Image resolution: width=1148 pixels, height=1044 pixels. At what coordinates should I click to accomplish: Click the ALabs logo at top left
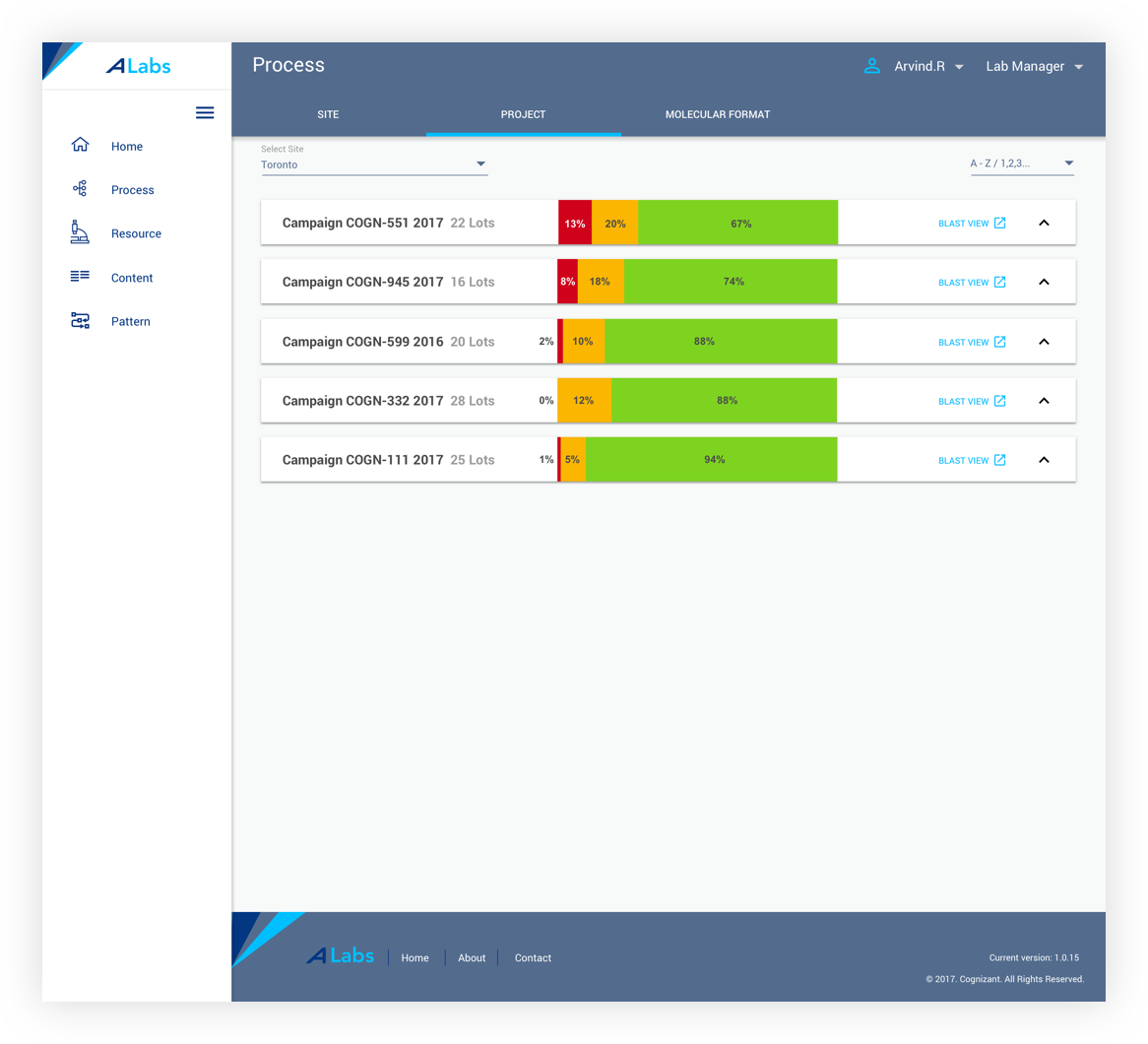139,66
